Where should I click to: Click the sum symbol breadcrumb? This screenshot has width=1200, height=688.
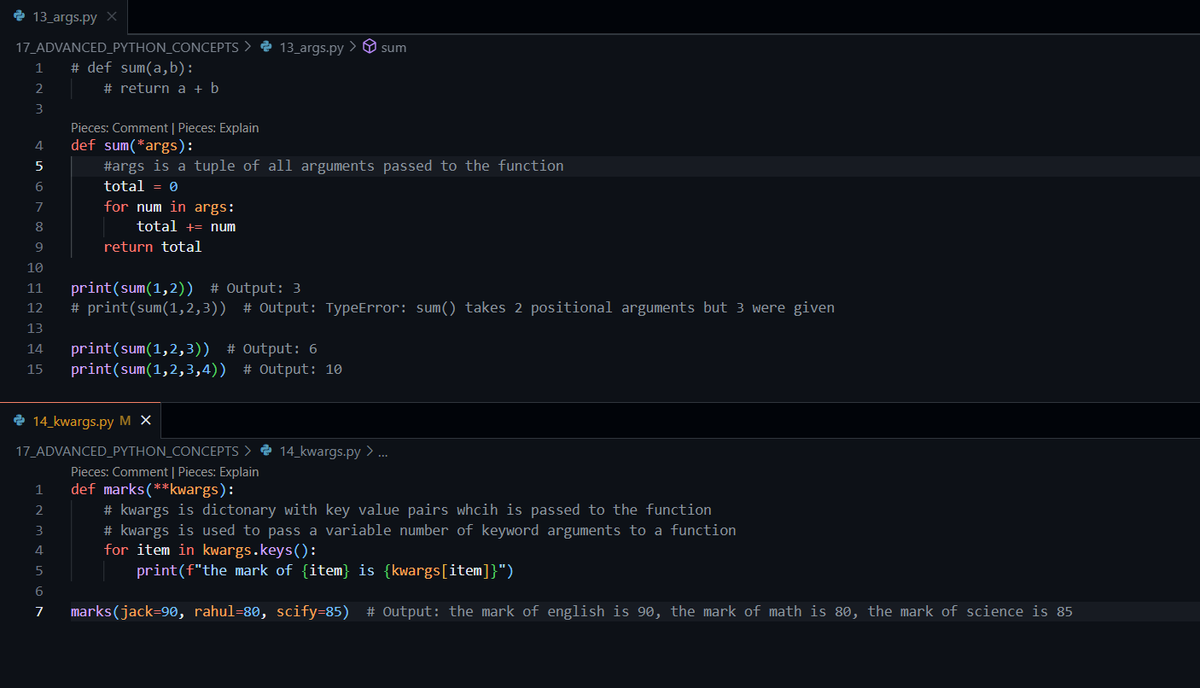pos(394,47)
